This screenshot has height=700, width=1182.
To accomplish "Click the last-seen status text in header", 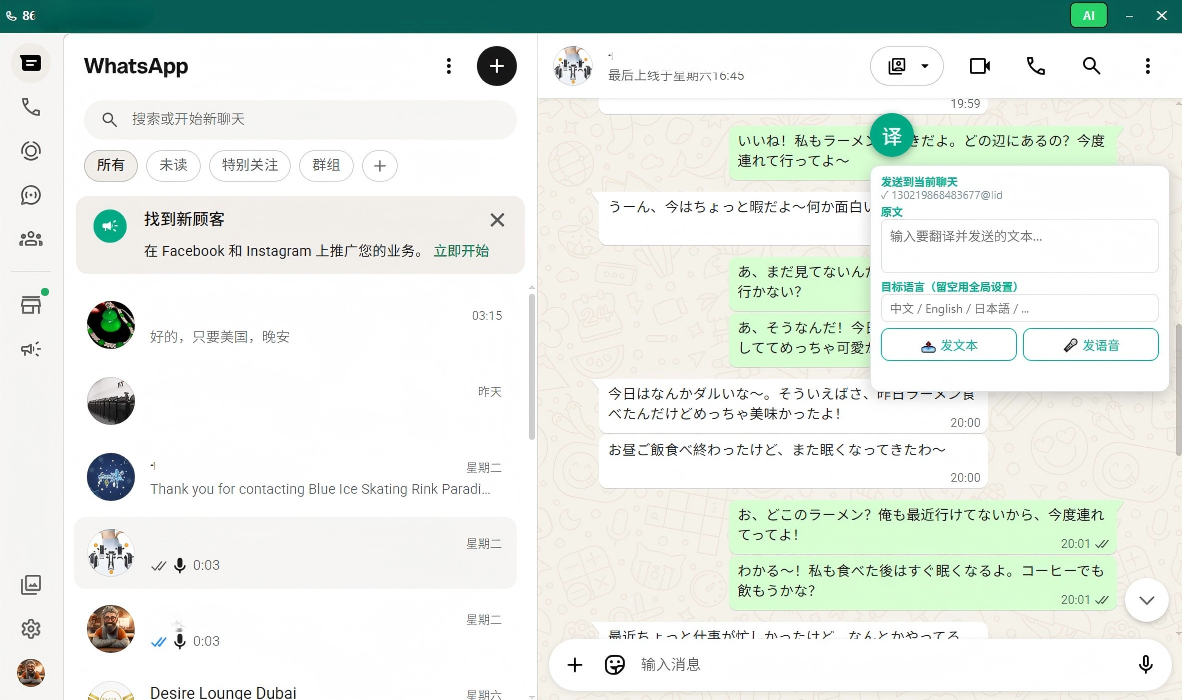I will click(676, 75).
